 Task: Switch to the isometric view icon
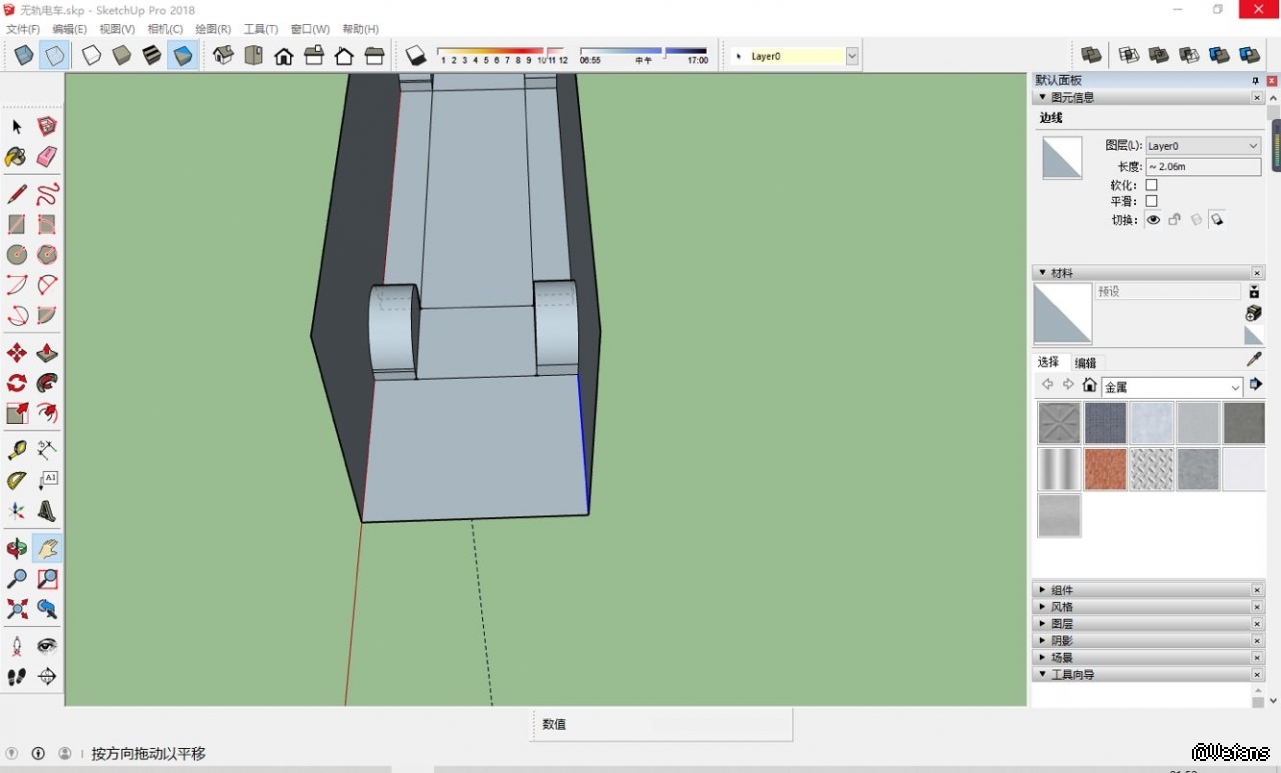[x=223, y=56]
